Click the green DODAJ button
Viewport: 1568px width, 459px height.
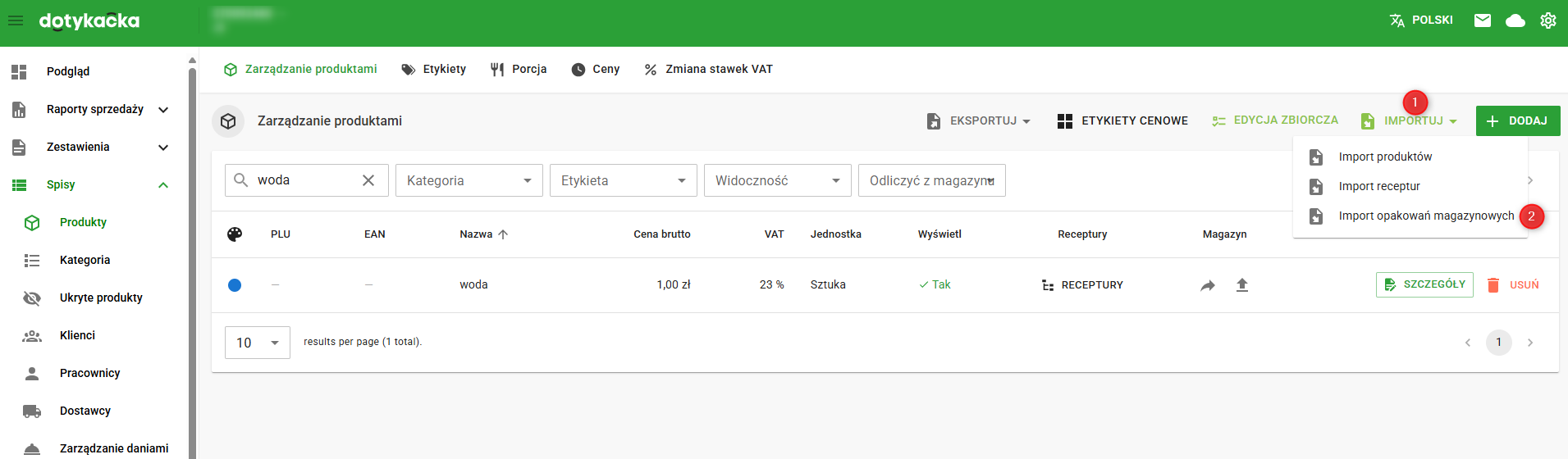coord(1517,120)
